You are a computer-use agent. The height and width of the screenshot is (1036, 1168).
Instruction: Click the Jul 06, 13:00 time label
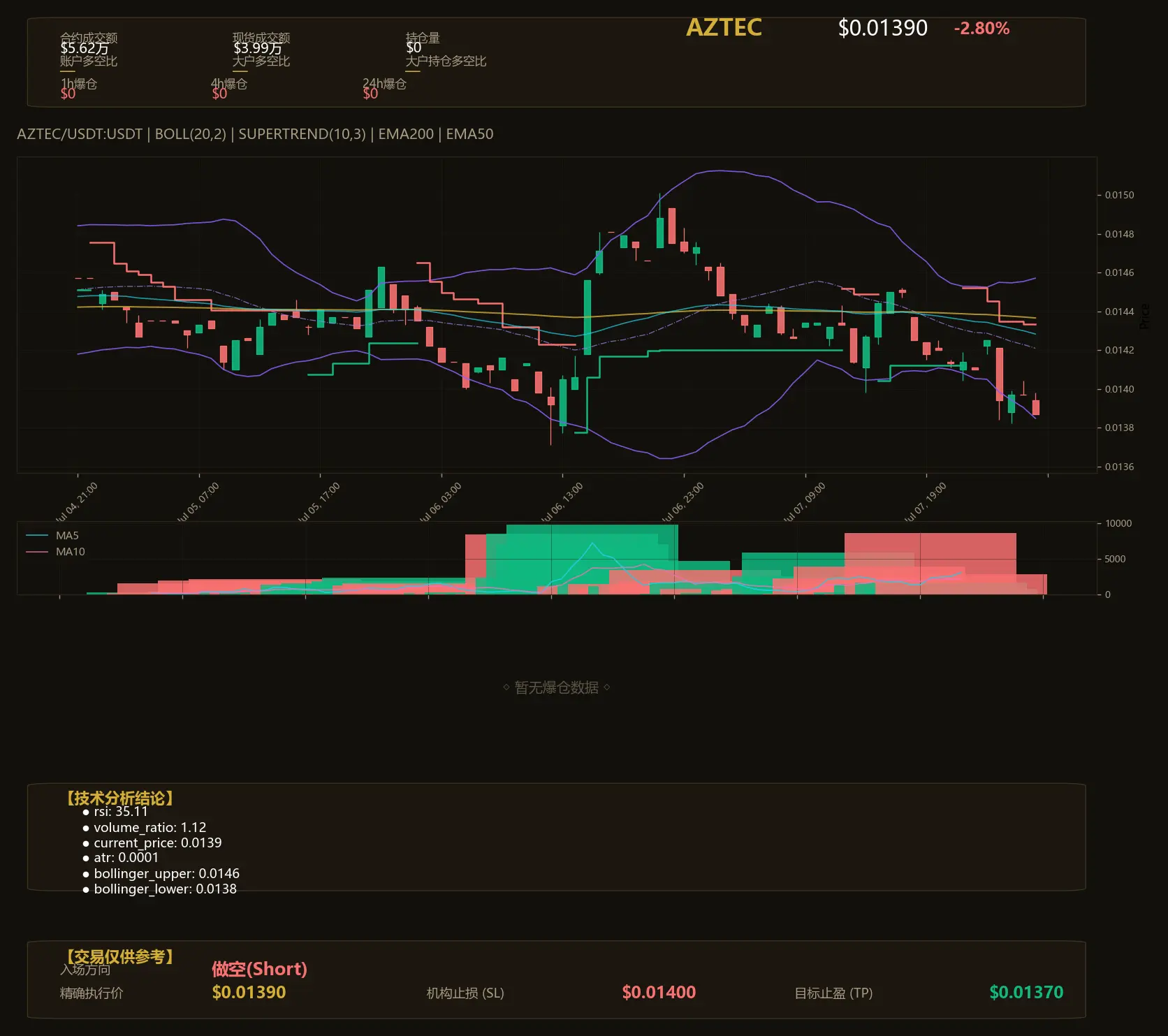[562, 502]
